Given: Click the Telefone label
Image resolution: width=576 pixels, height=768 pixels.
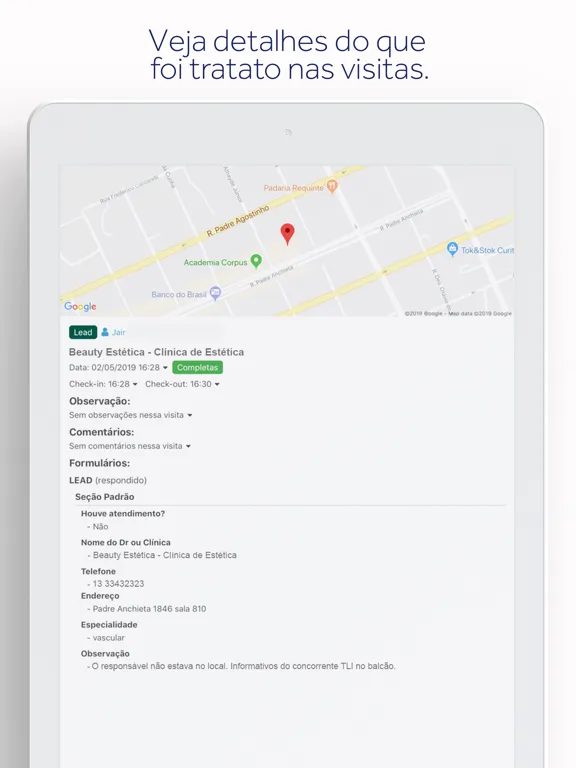Looking at the screenshot, I should click(98, 571).
